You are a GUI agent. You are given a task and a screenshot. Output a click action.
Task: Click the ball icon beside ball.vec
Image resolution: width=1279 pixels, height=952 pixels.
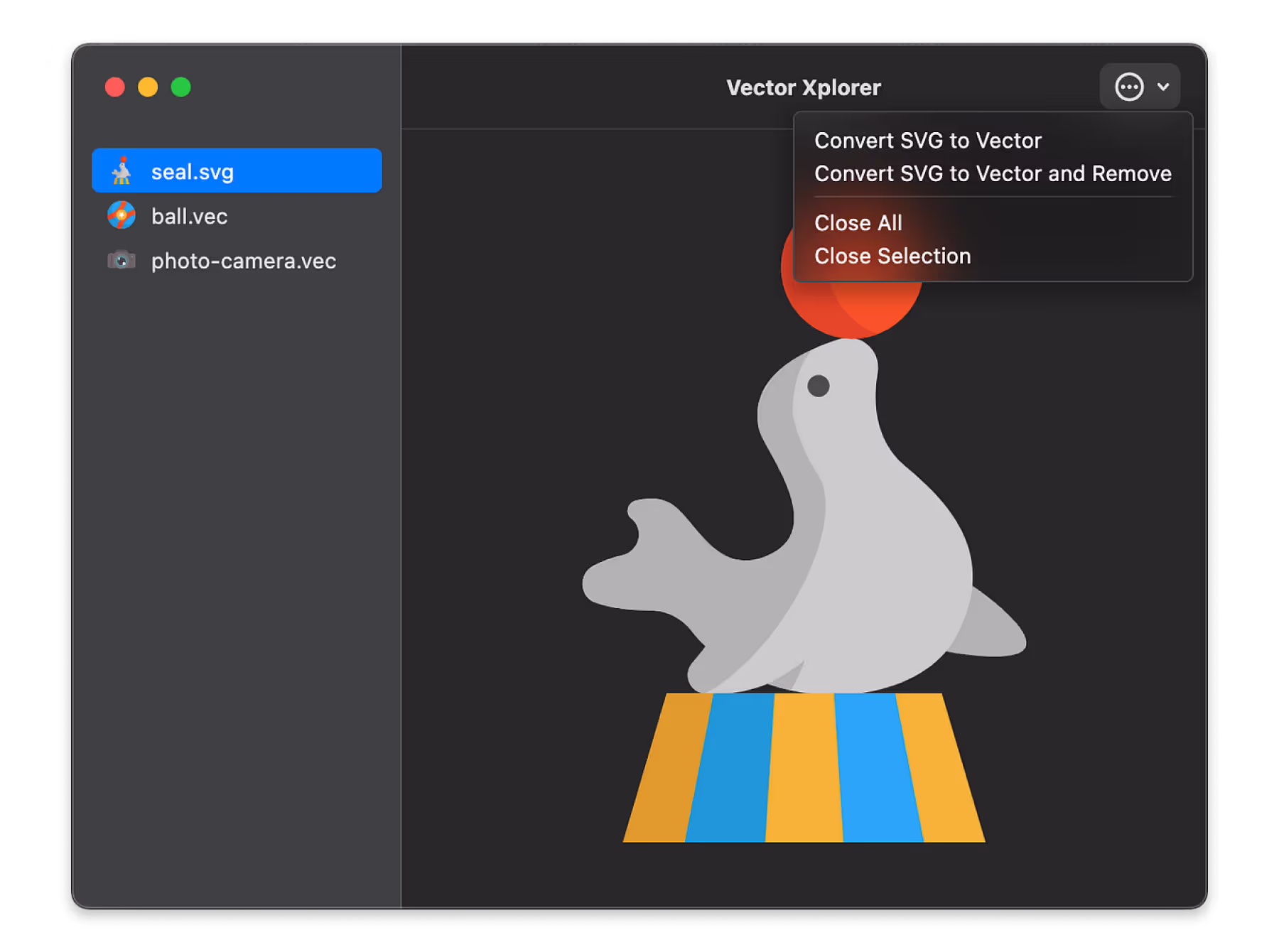coord(122,215)
